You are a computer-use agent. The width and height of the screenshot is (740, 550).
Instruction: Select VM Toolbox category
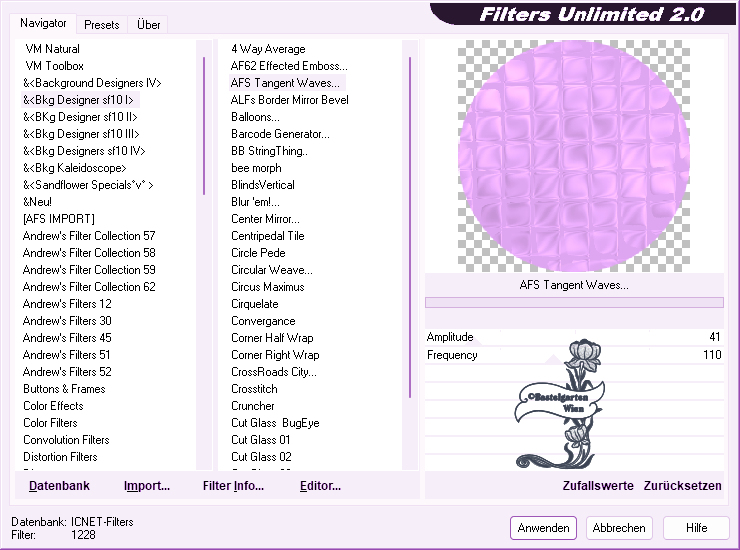pyautogui.click(x=54, y=66)
